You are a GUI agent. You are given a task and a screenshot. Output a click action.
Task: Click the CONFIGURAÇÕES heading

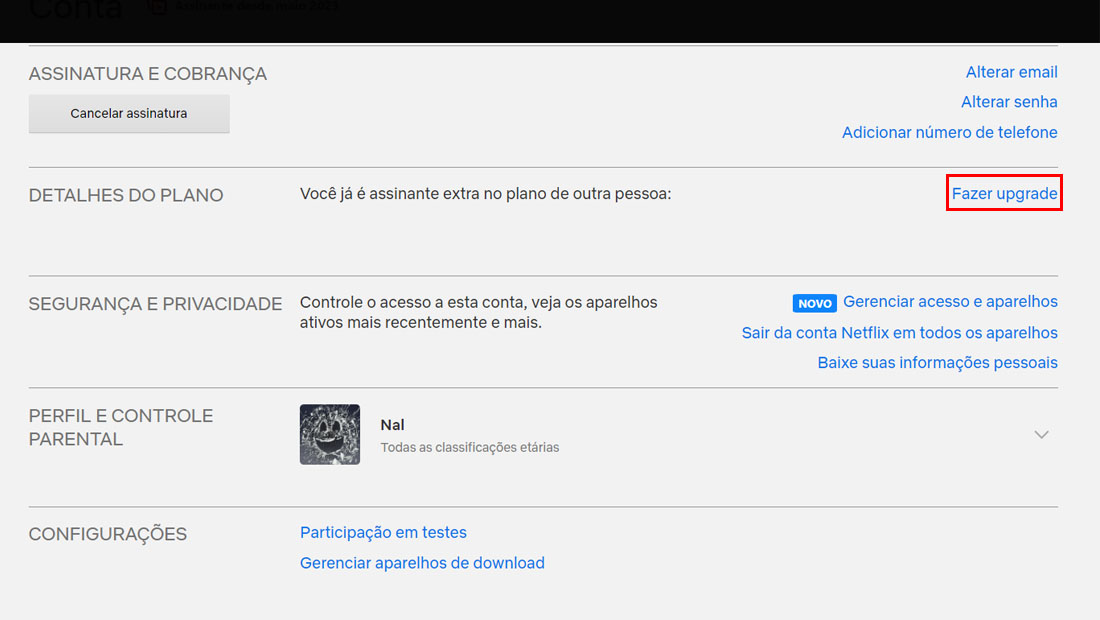(107, 534)
